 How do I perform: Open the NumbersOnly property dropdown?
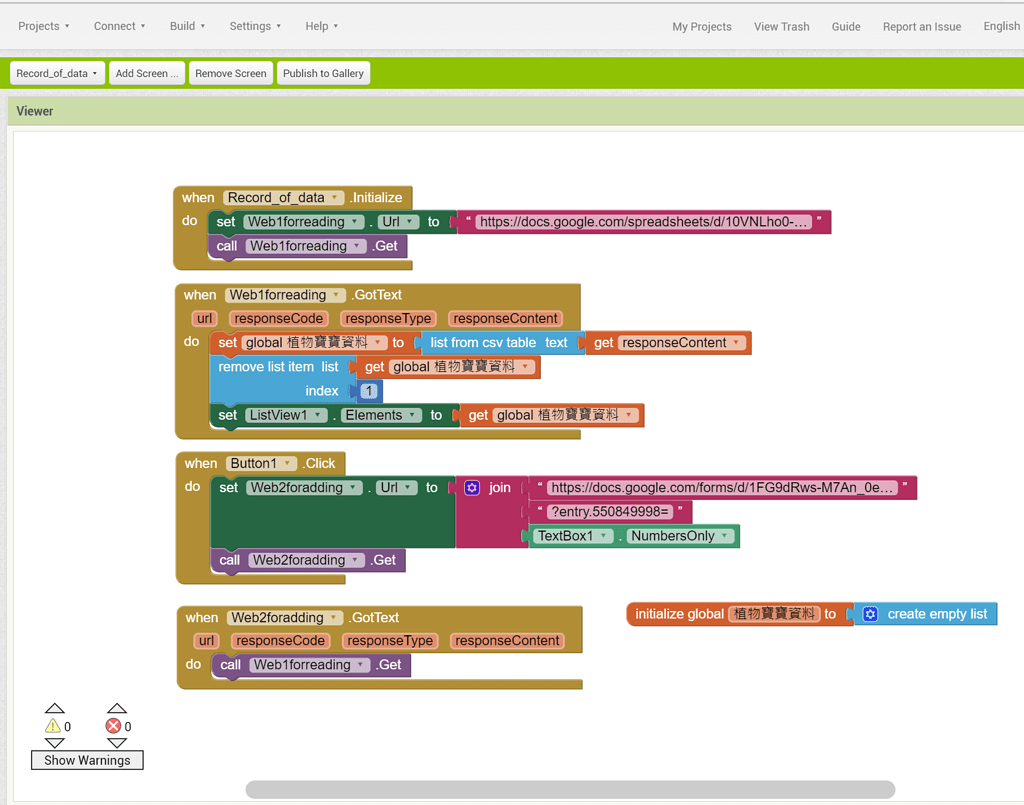click(x=725, y=536)
